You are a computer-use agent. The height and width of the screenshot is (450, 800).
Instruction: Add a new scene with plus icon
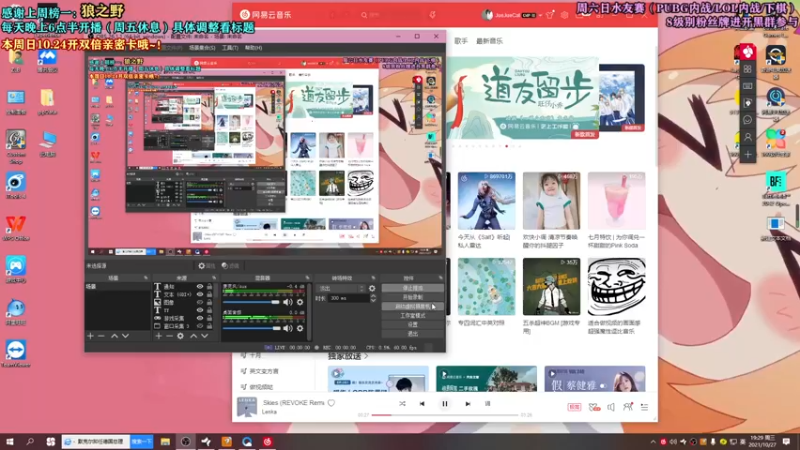click(90, 336)
